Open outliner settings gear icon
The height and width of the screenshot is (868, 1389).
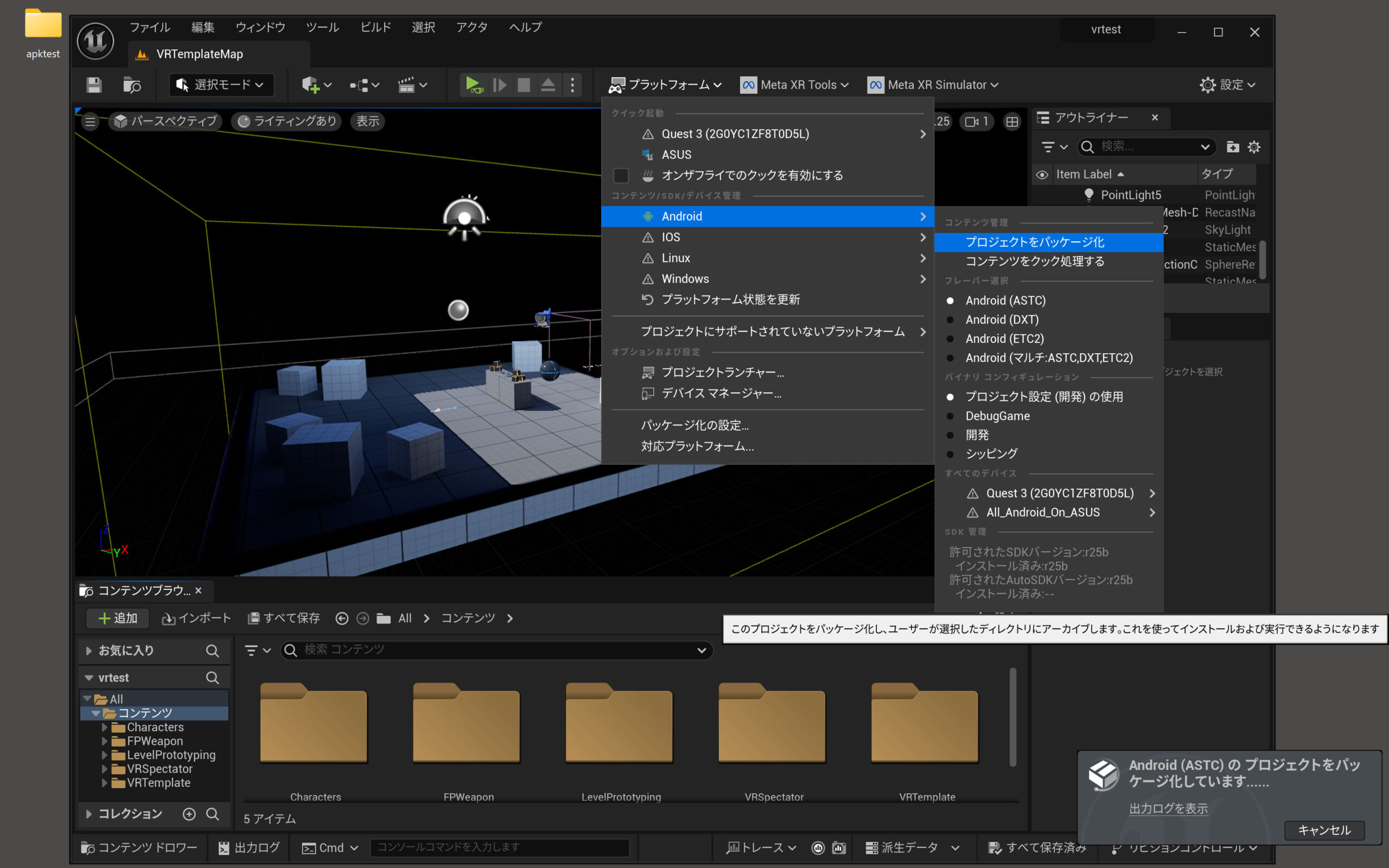(x=1254, y=147)
